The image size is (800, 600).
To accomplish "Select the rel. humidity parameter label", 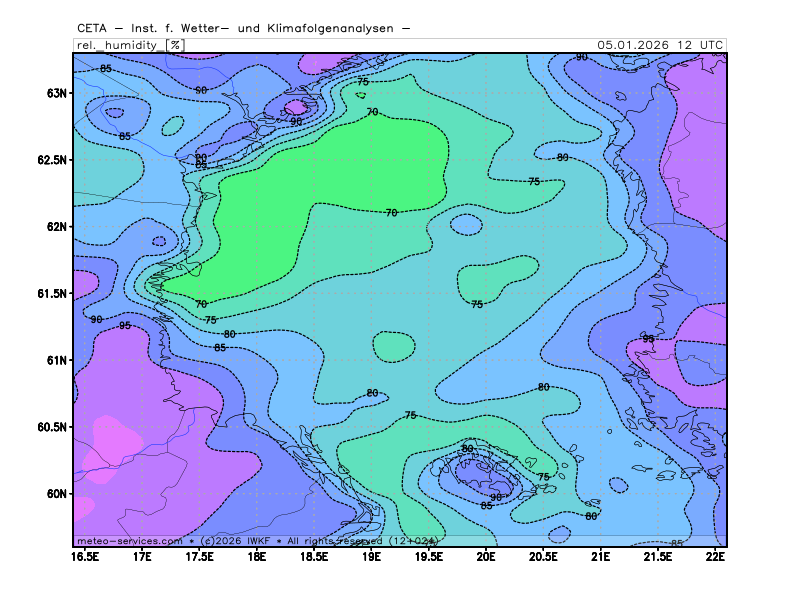I will coord(120,45).
